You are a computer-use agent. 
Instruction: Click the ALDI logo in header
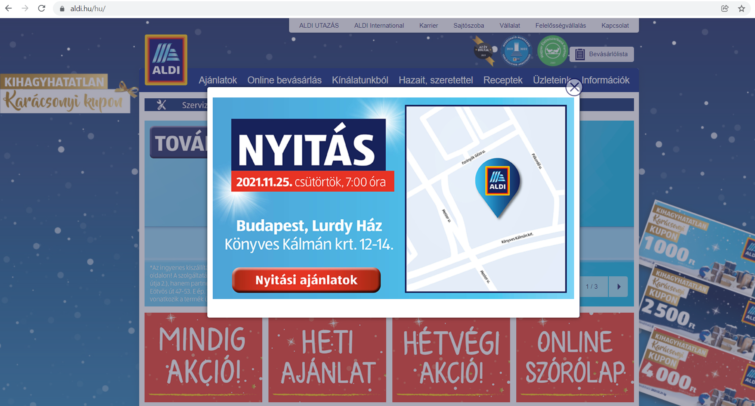tap(165, 59)
